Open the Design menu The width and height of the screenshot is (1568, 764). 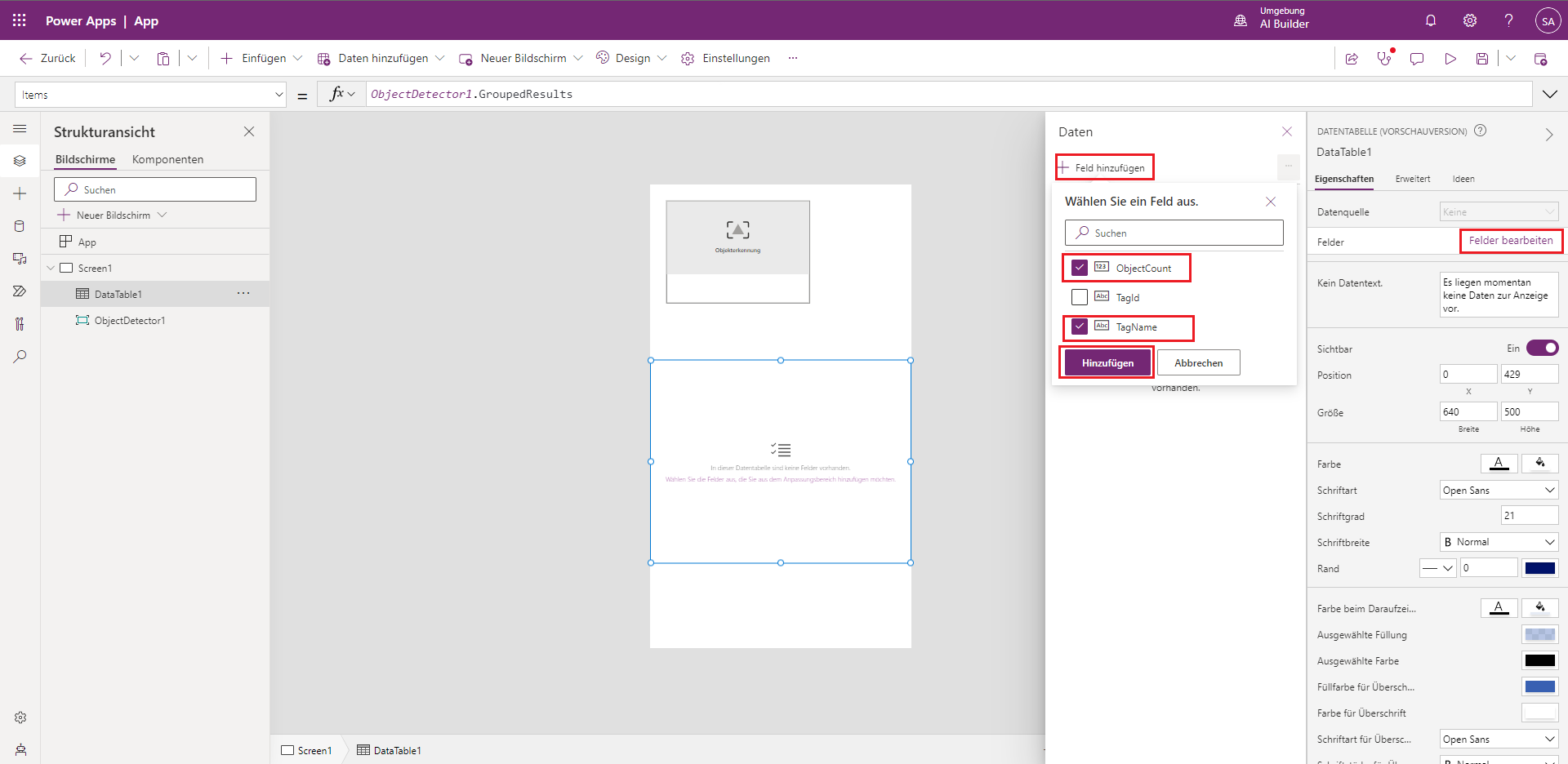tap(631, 58)
